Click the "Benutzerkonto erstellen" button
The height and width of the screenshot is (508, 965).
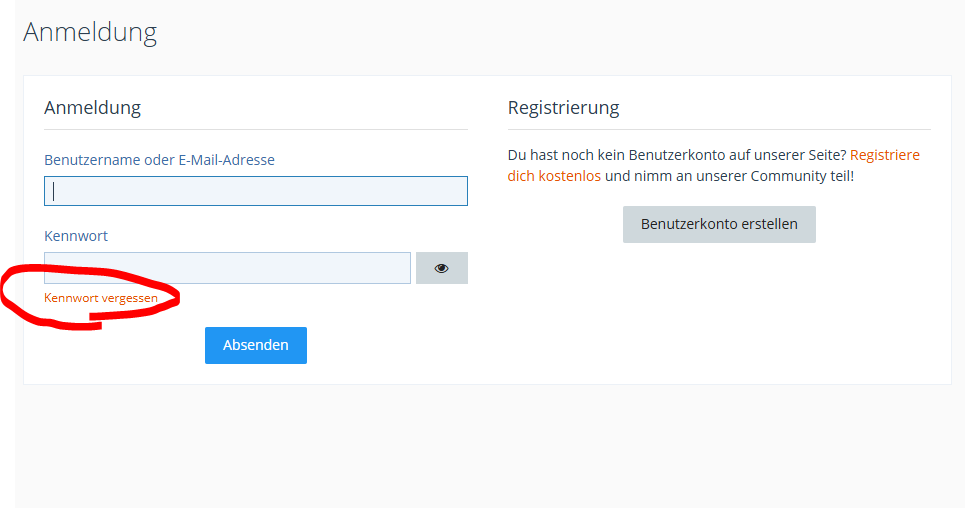[719, 224]
